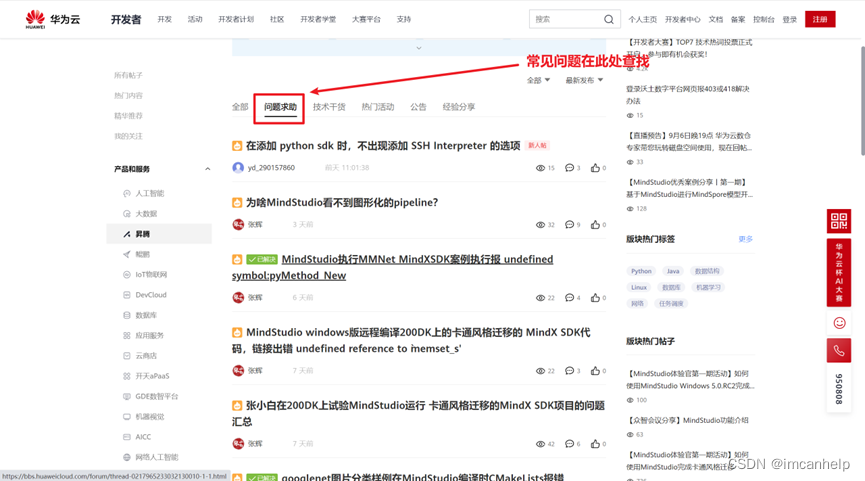Open the 开发 top menu
This screenshot has width=865, height=481.
164,19
